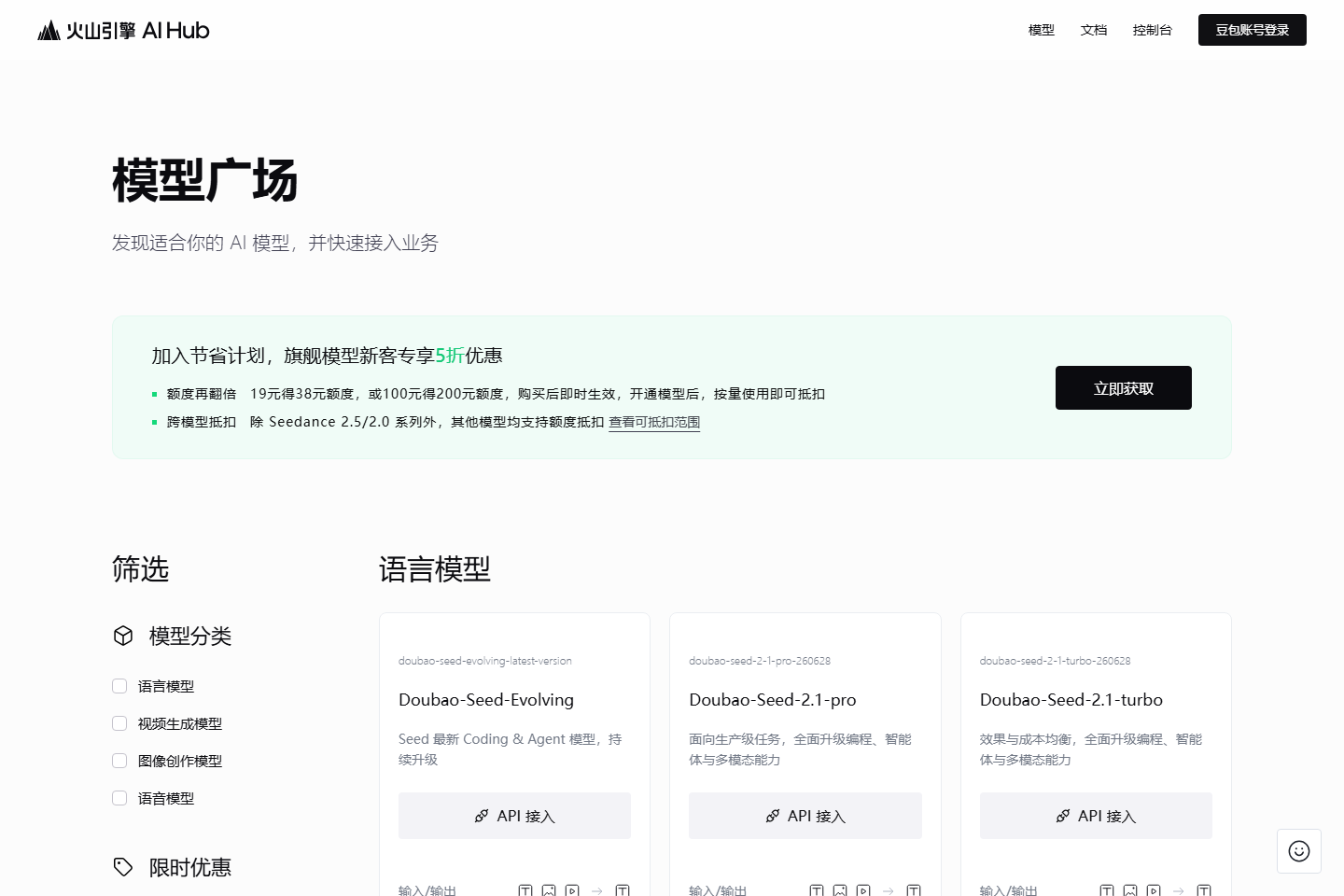Select the Doubao-Seed-2.1-turbo card title
The width and height of the screenshot is (1344, 896).
pyautogui.click(x=1071, y=700)
